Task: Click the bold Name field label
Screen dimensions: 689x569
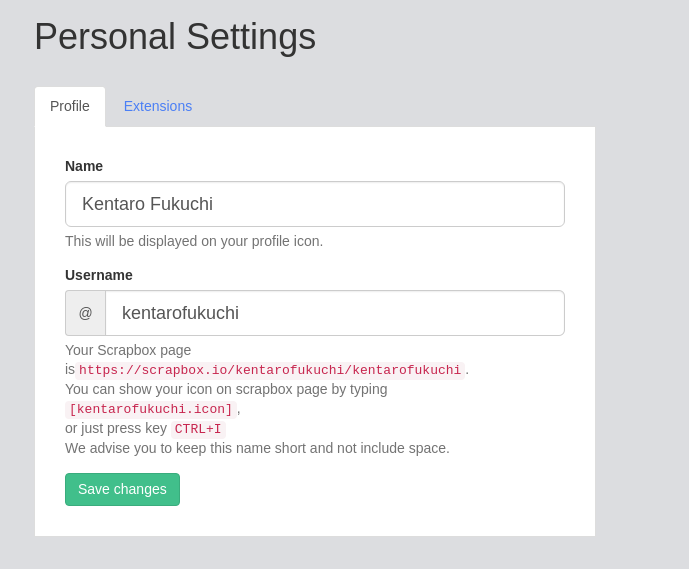Action: point(84,166)
